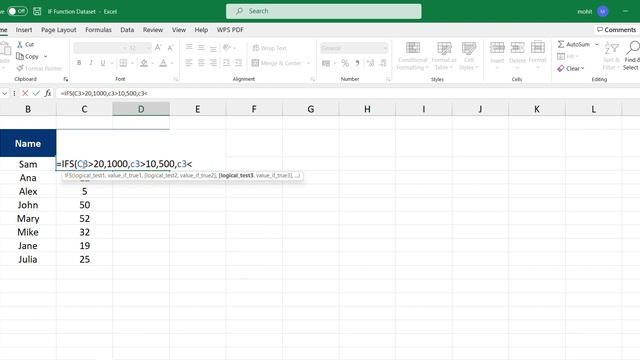The width and height of the screenshot is (640, 360).
Task: Click the Decrease Decimal icon
Action: click(383, 63)
